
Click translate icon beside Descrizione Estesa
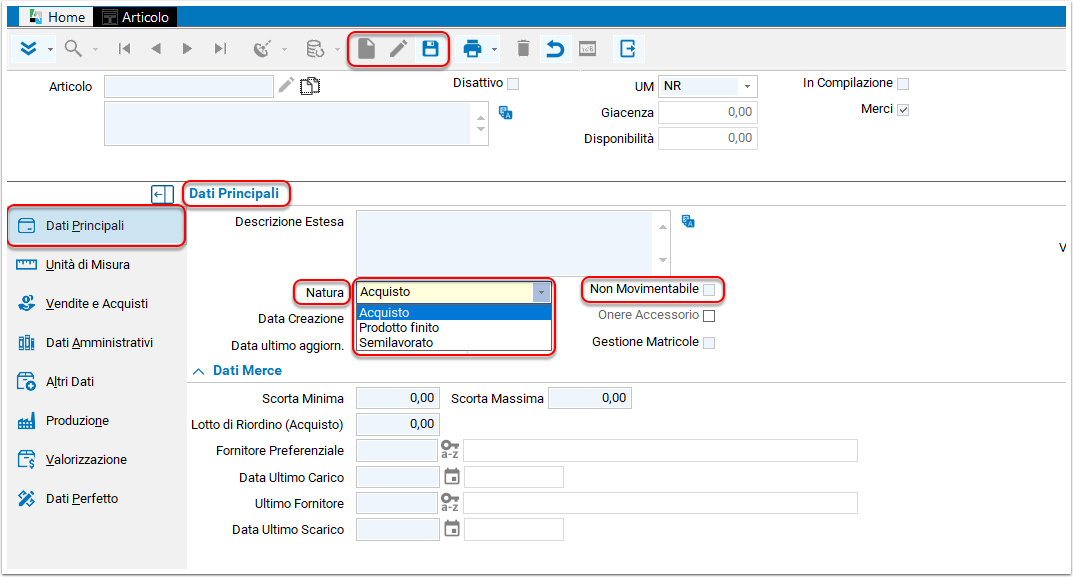(688, 221)
